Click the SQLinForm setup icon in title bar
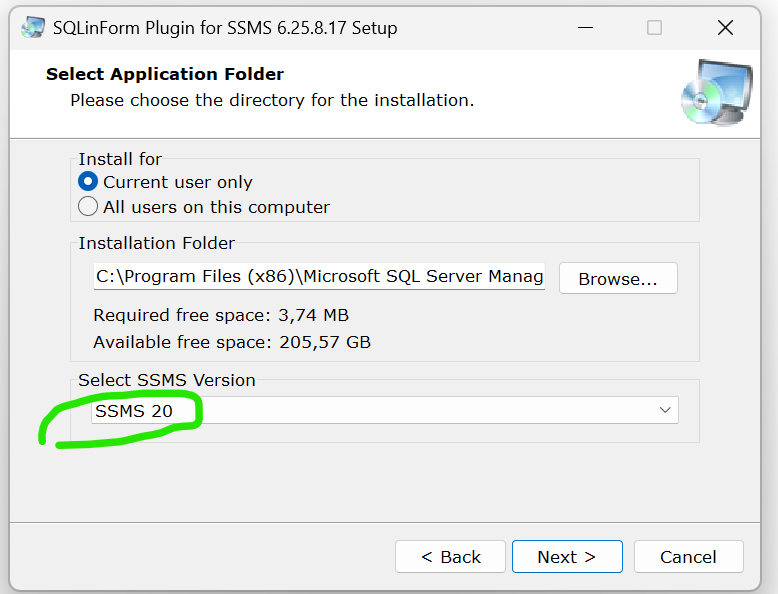 [33, 27]
